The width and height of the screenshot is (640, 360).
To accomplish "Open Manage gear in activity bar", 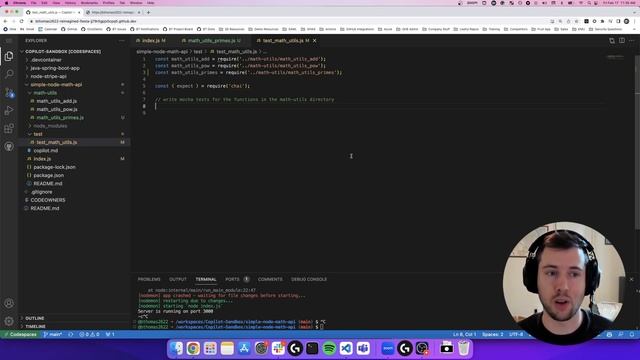I will pyautogui.click(x=9, y=321).
